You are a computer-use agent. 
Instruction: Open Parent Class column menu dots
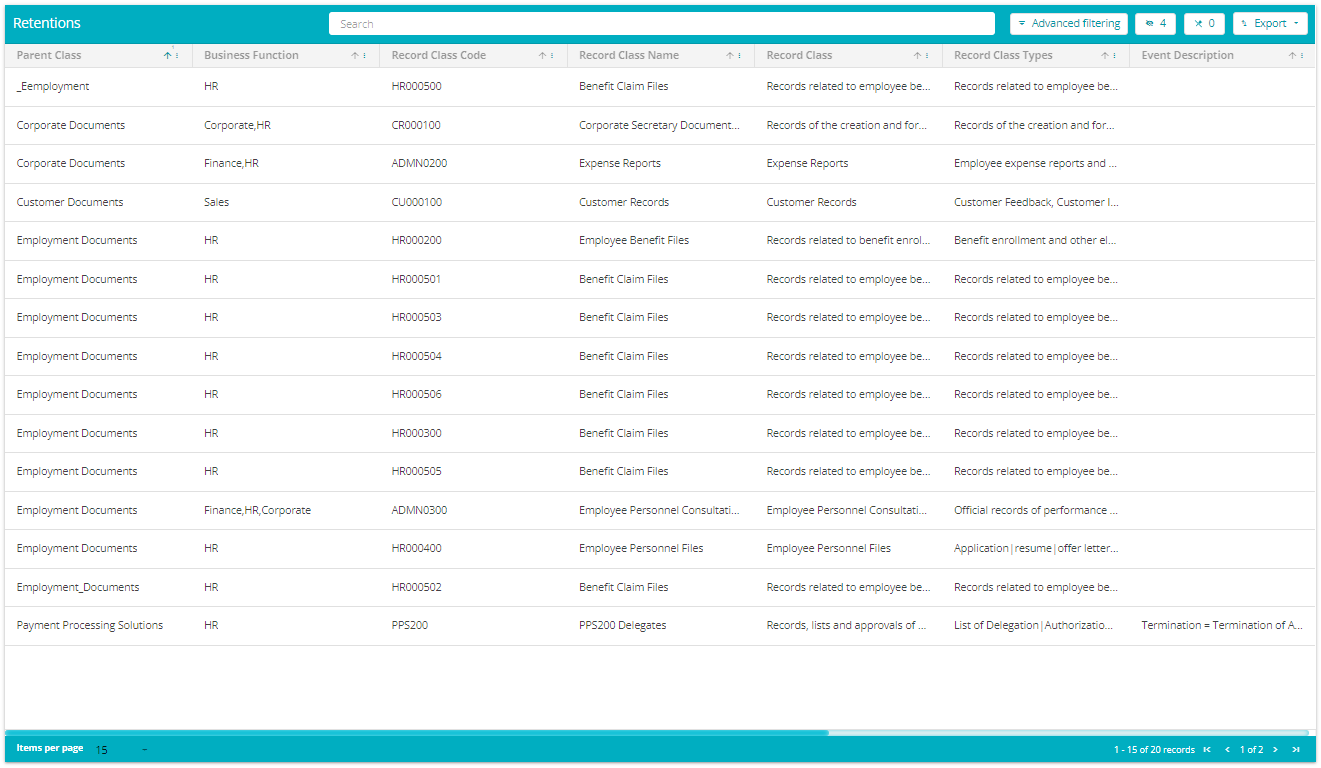tap(177, 56)
